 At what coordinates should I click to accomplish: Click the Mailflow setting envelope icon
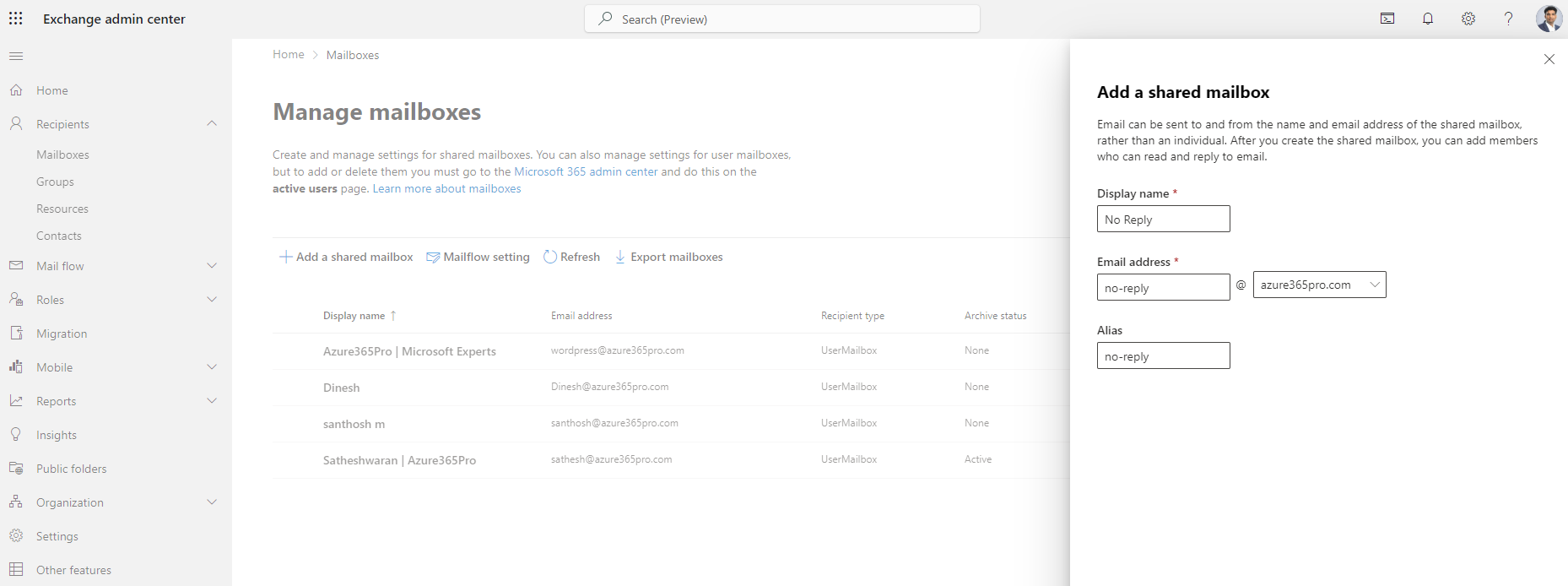pyautogui.click(x=433, y=257)
